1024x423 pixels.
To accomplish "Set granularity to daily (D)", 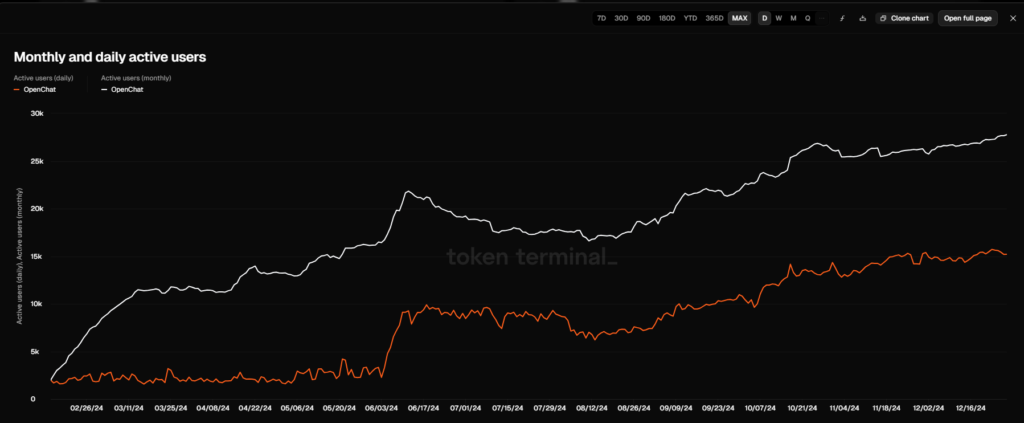I will pyautogui.click(x=765, y=18).
